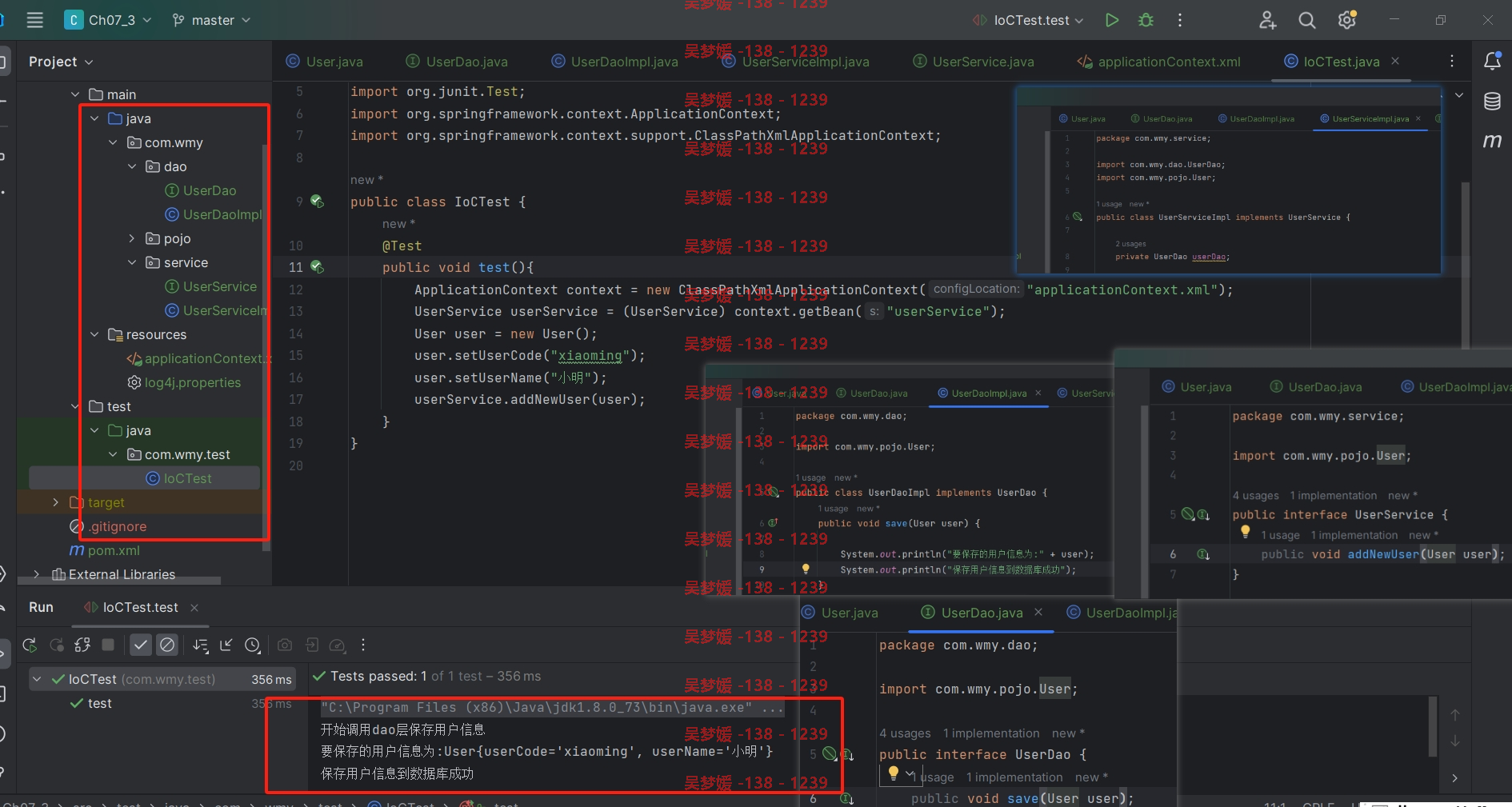Open test history clock
The width and height of the screenshot is (1512, 807).
click(253, 645)
